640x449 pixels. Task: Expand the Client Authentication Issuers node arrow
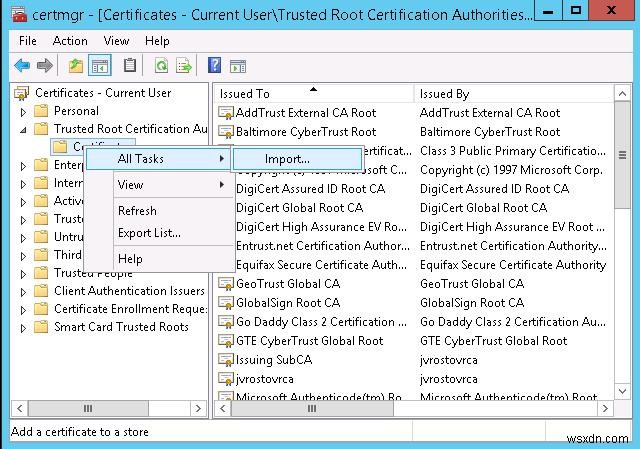(23, 292)
